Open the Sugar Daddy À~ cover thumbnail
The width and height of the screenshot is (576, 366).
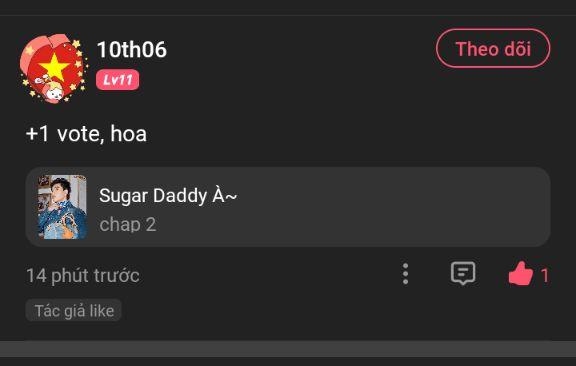pos(62,207)
